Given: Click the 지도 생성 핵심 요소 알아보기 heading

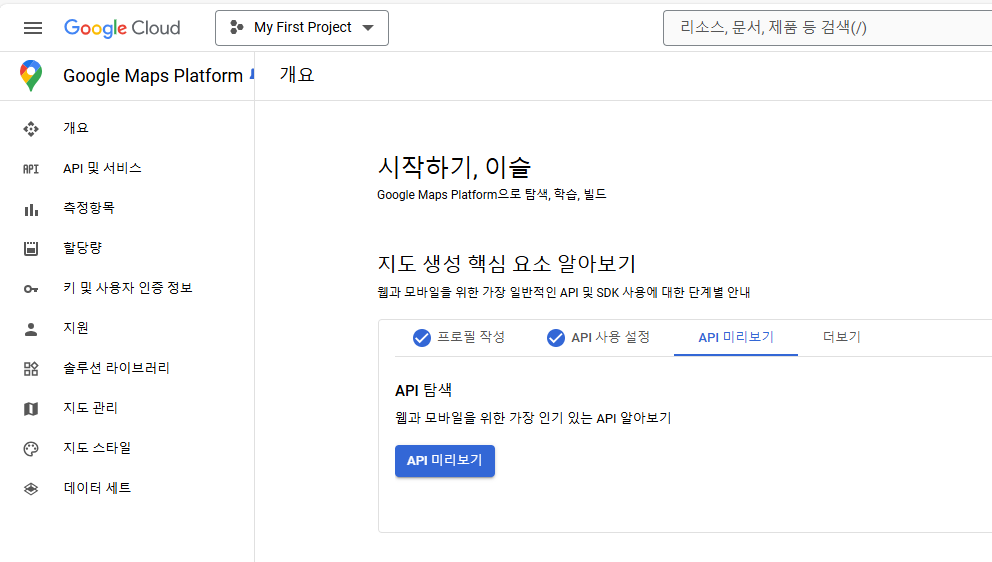Looking at the screenshot, I should point(507,263).
